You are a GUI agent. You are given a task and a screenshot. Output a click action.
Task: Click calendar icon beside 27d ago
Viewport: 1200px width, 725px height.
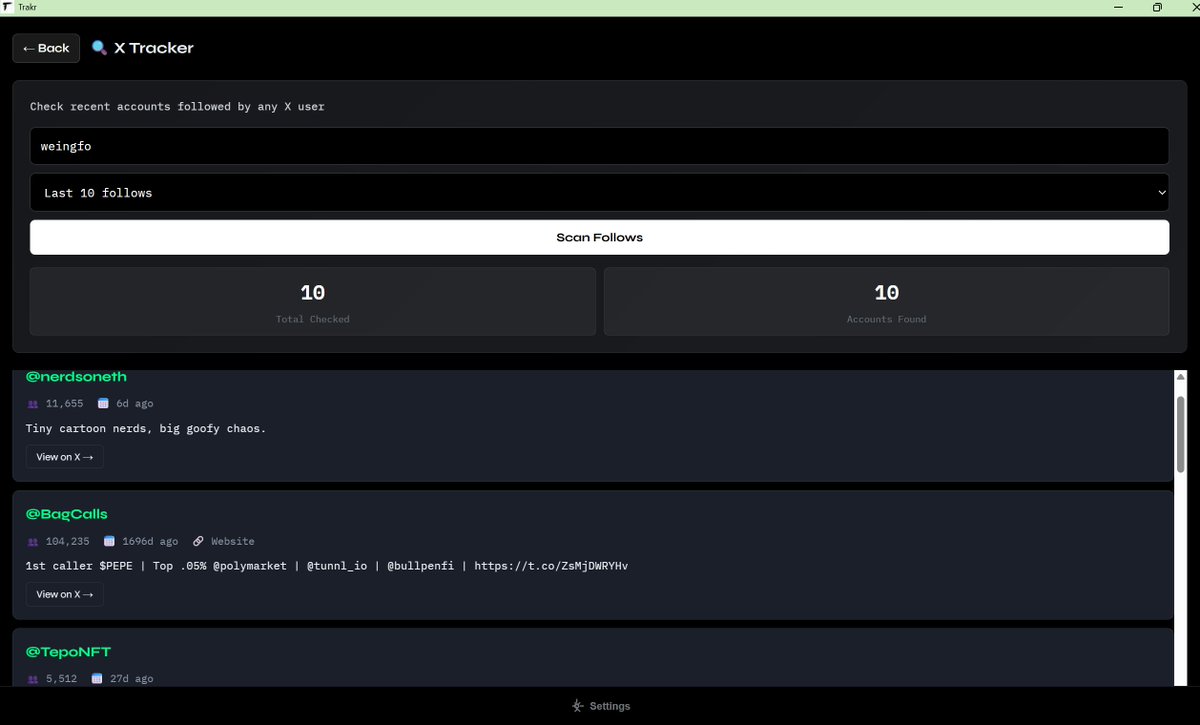point(97,679)
